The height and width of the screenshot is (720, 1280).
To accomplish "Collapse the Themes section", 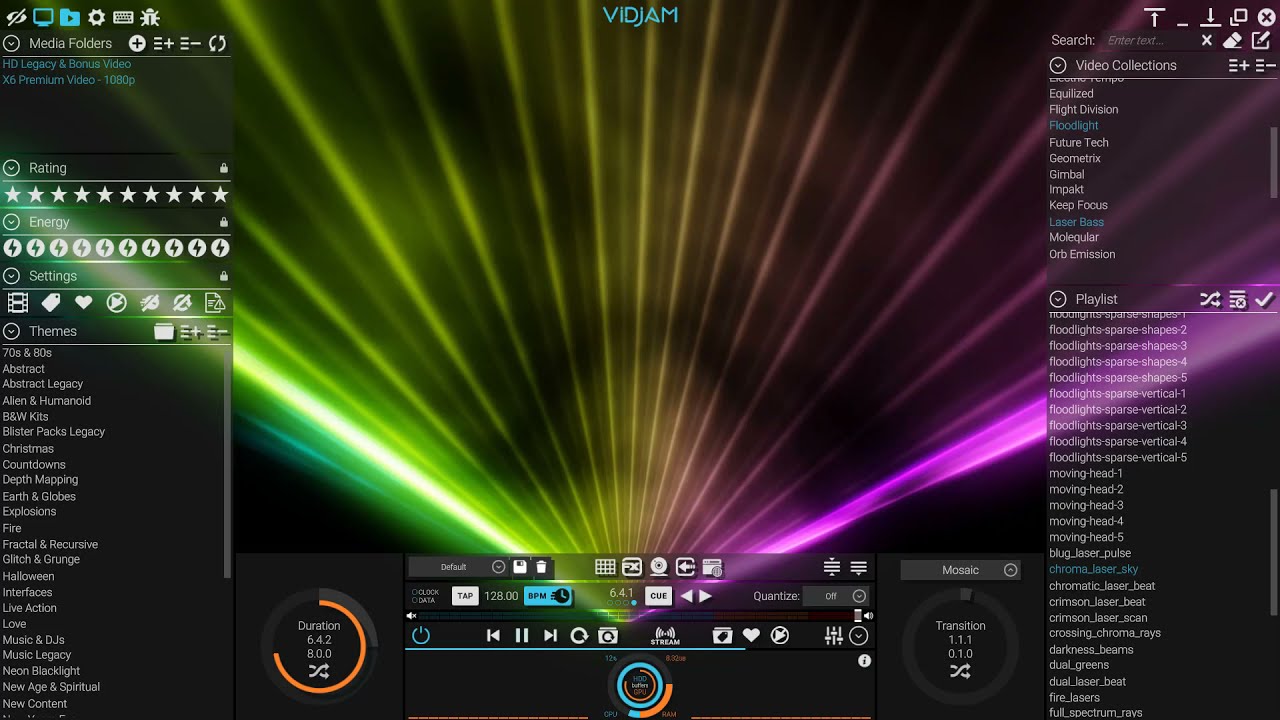I will (x=12, y=331).
